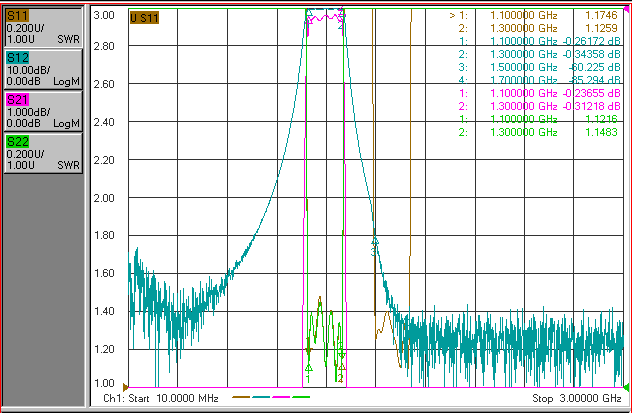Click the magenta S21 legend line segment
Viewport: 632px width, 413px height.
tap(281, 397)
